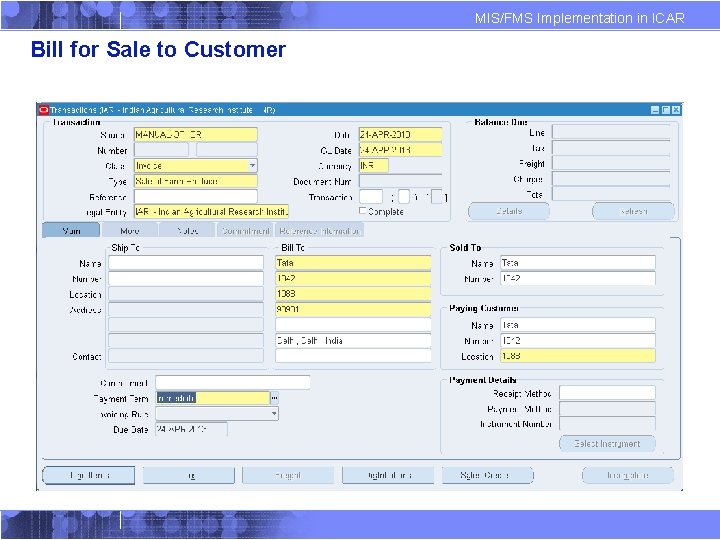Click the Balance Due Line field
Viewport: 720px width, 540px height.
(x=611, y=132)
